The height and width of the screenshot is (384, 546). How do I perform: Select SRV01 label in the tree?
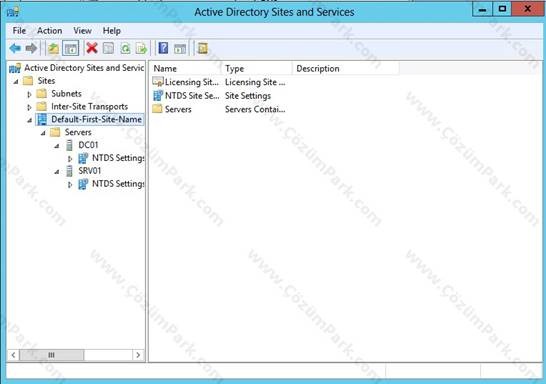(89, 171)
